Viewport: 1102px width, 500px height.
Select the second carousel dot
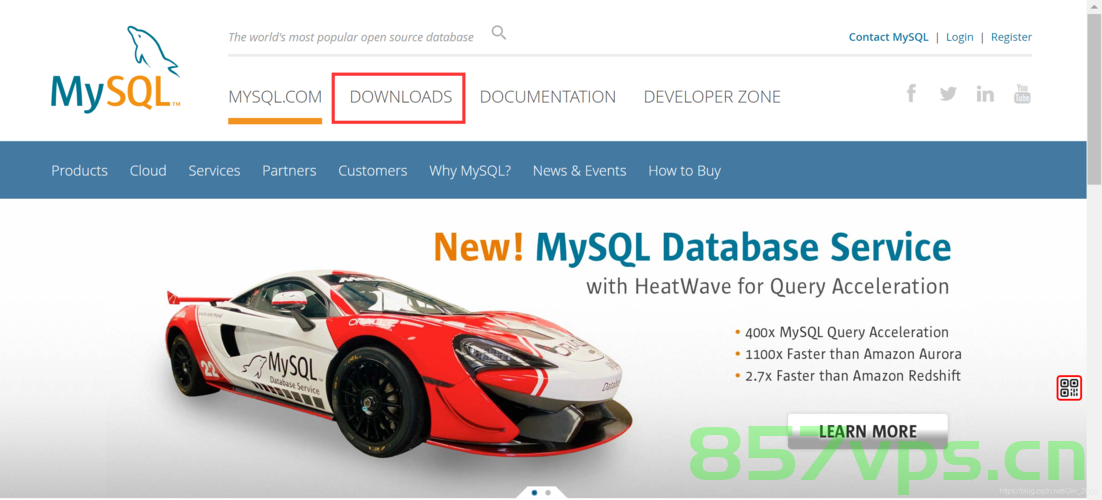pos(548,492)
